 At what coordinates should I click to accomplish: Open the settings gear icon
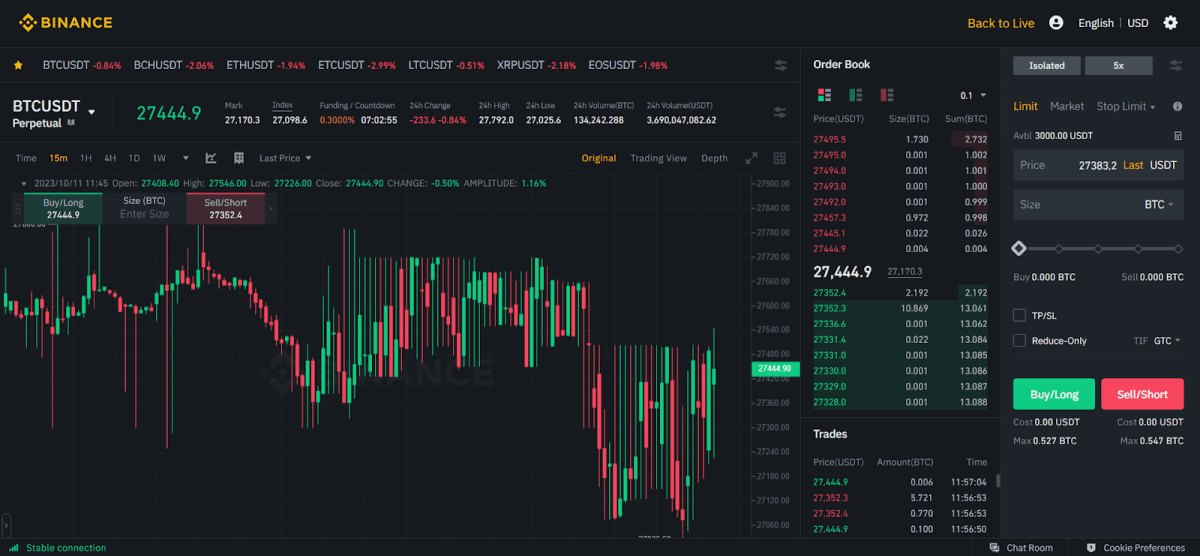[1171, 22]
